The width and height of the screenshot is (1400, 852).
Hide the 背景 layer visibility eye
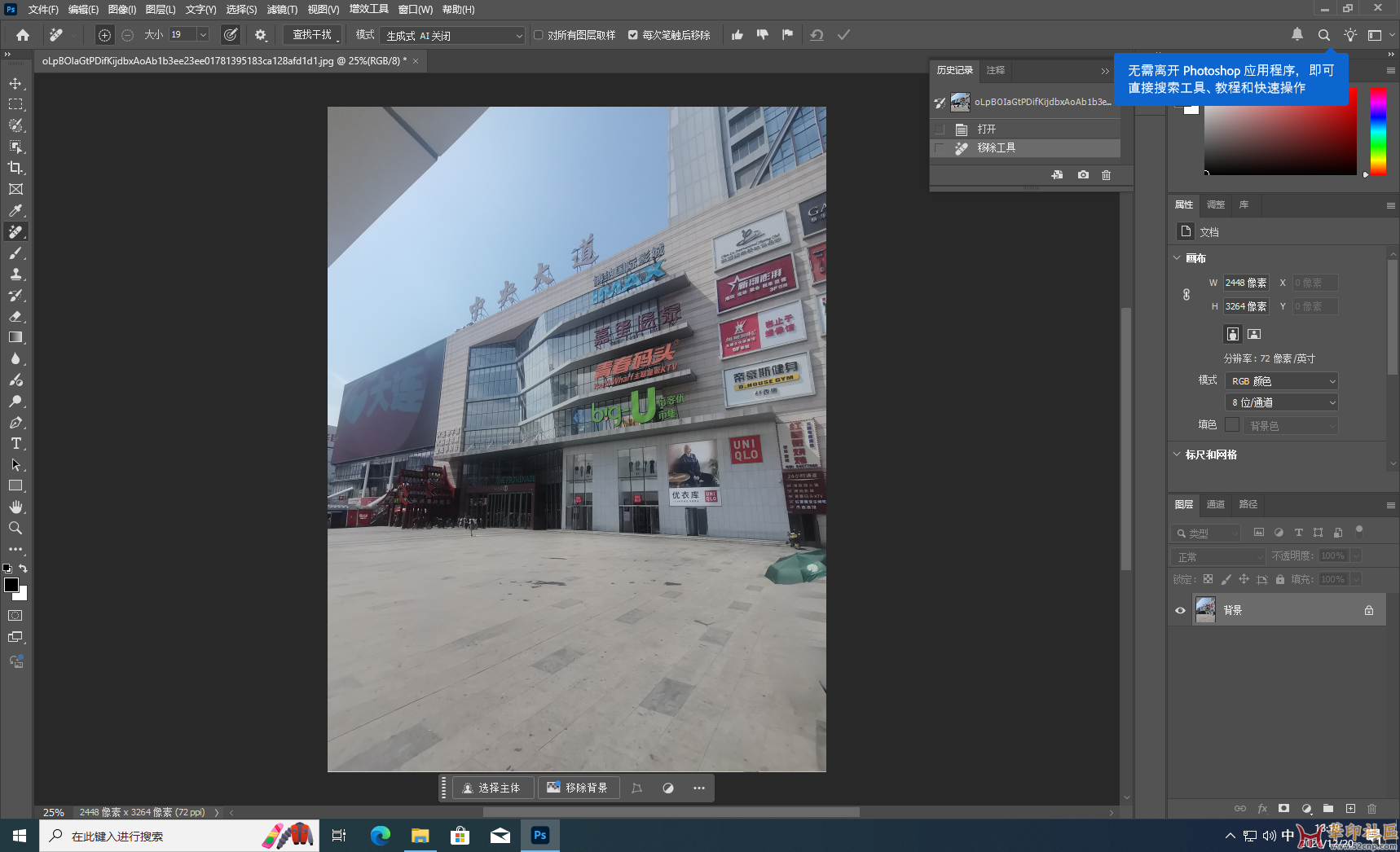click(x=1180, y=610)
